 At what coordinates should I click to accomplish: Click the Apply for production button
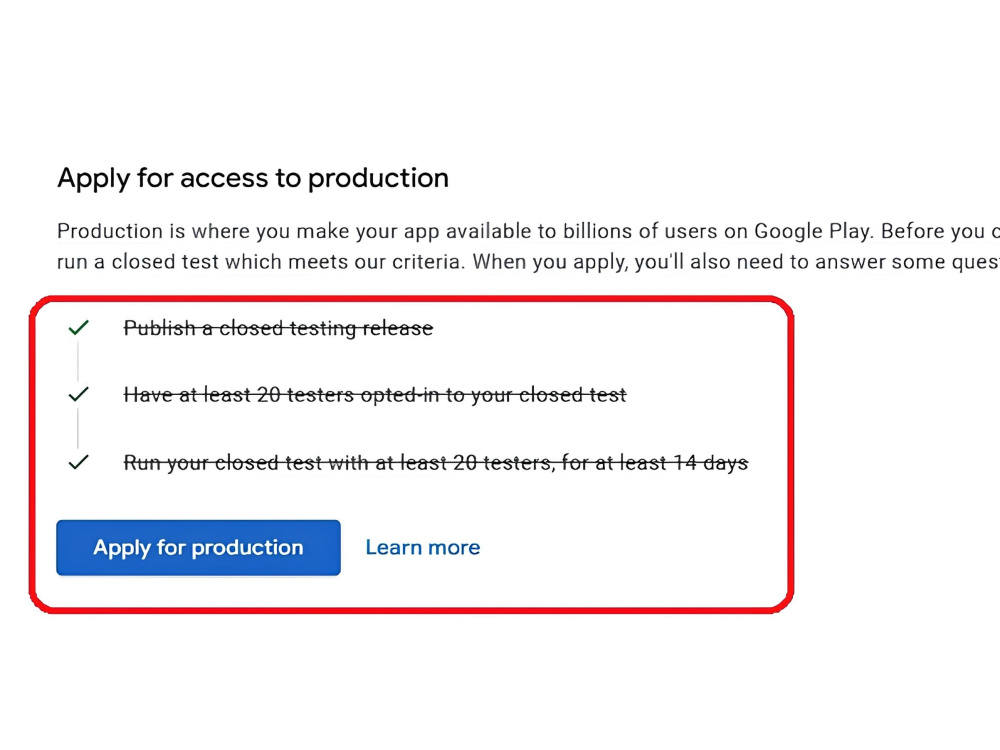(x=197, y=547)
